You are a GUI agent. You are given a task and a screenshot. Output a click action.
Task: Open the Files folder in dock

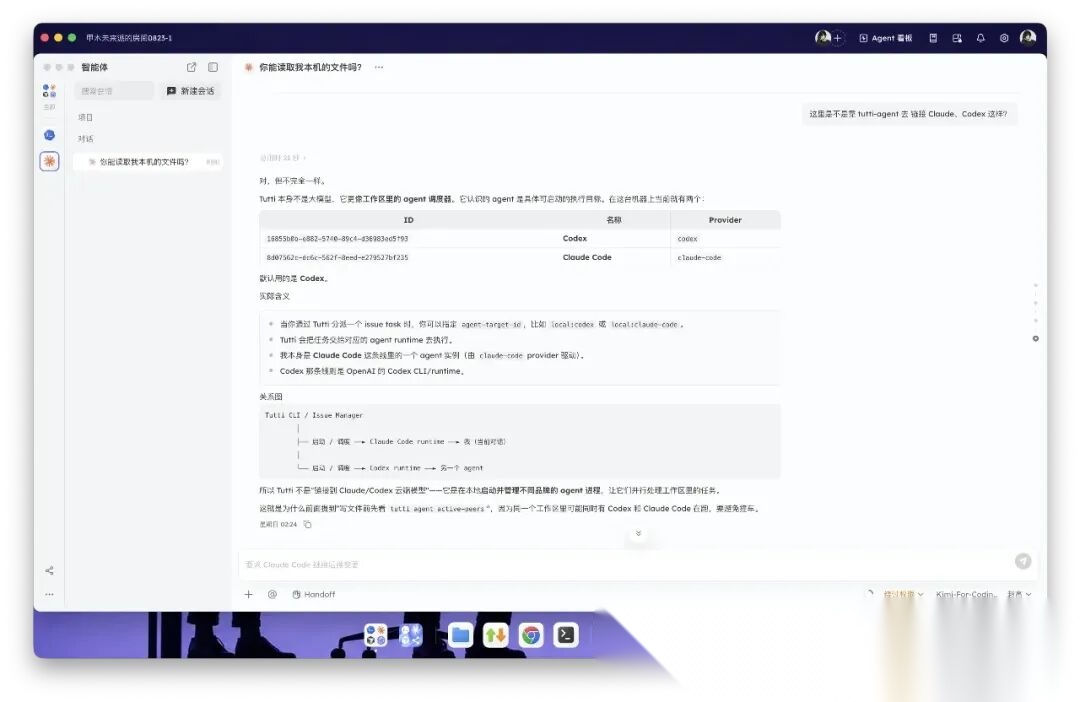tap(460, 634)
